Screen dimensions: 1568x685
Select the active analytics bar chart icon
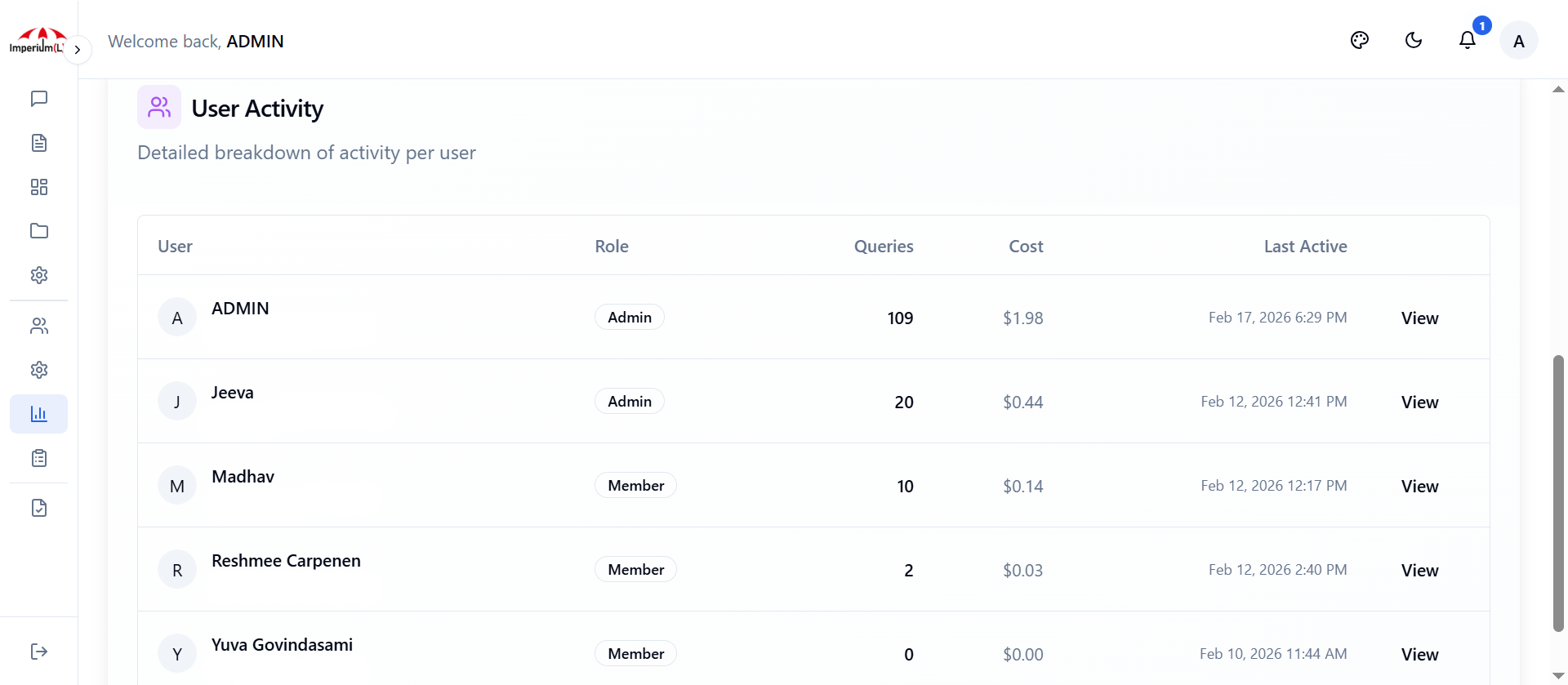38,414
